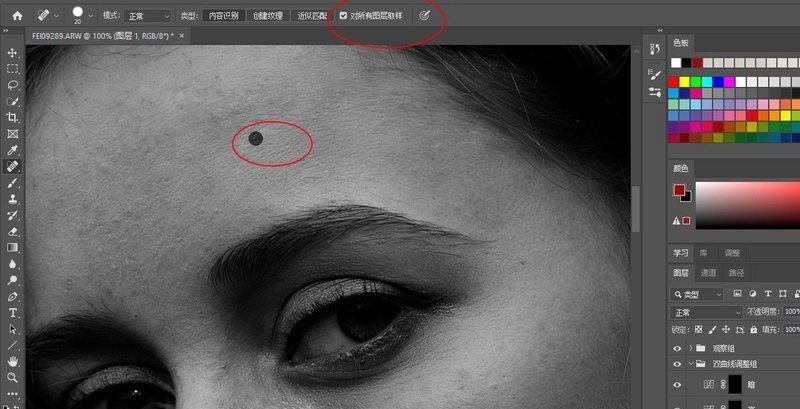Image resolution: width=800 pixels, height=409 pixels.
Task: Select the Line tool
Action: [13, 345]
